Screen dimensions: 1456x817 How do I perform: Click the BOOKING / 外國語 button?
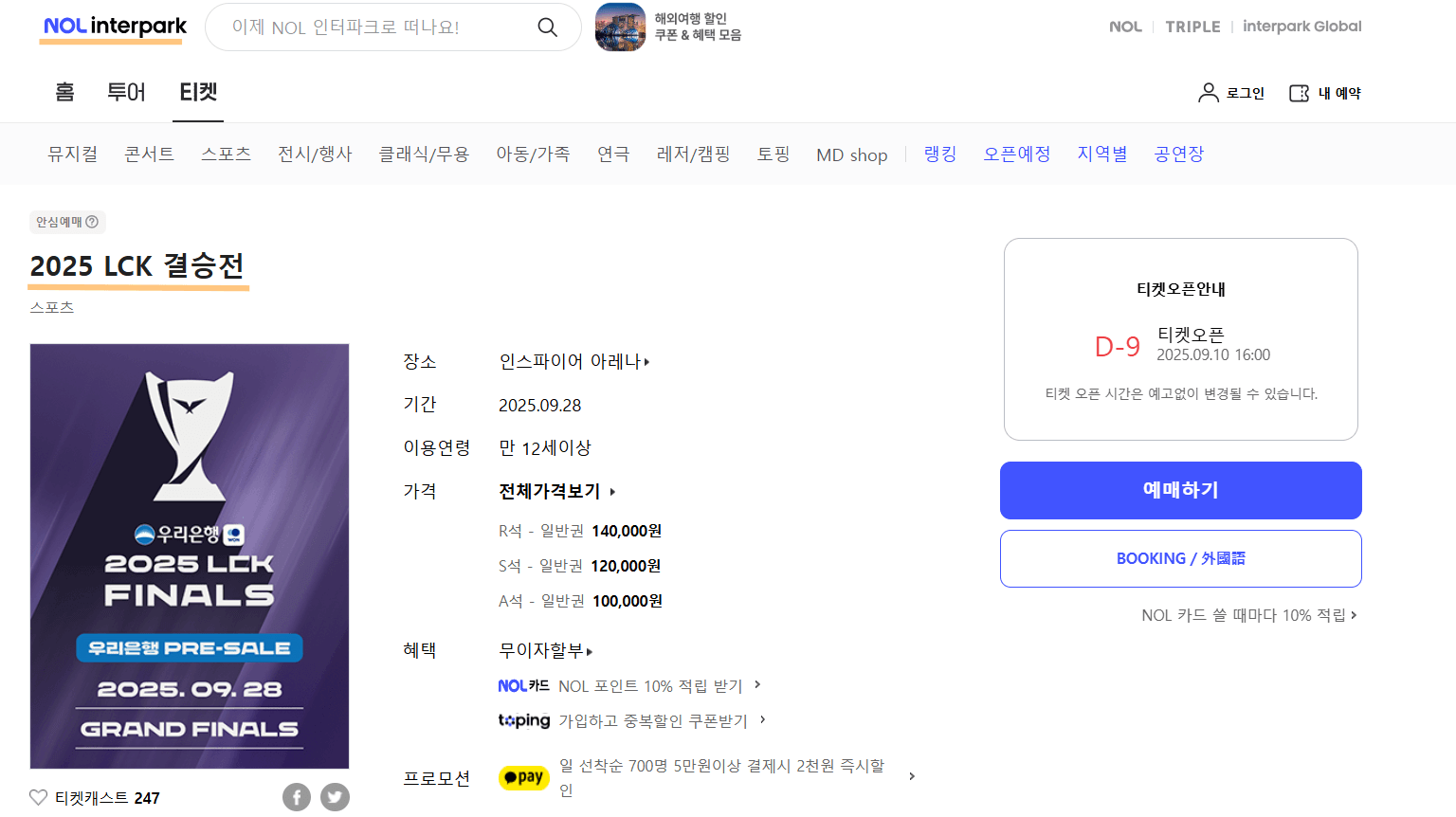click(x=1180, y=558)
